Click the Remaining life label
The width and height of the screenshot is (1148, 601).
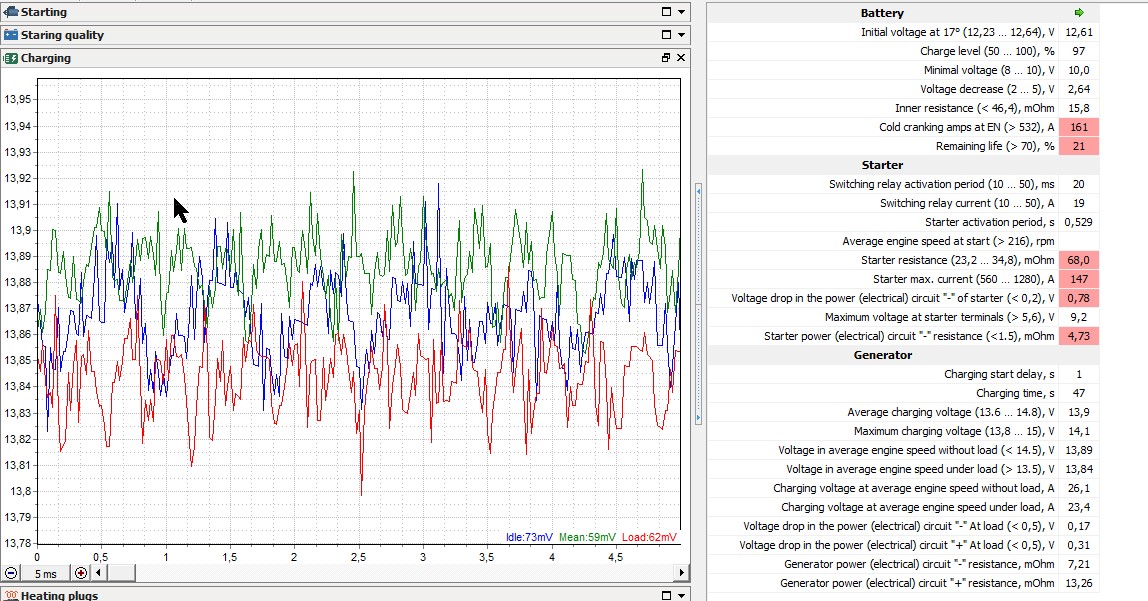pyautogui.click(x=995, y=146)
